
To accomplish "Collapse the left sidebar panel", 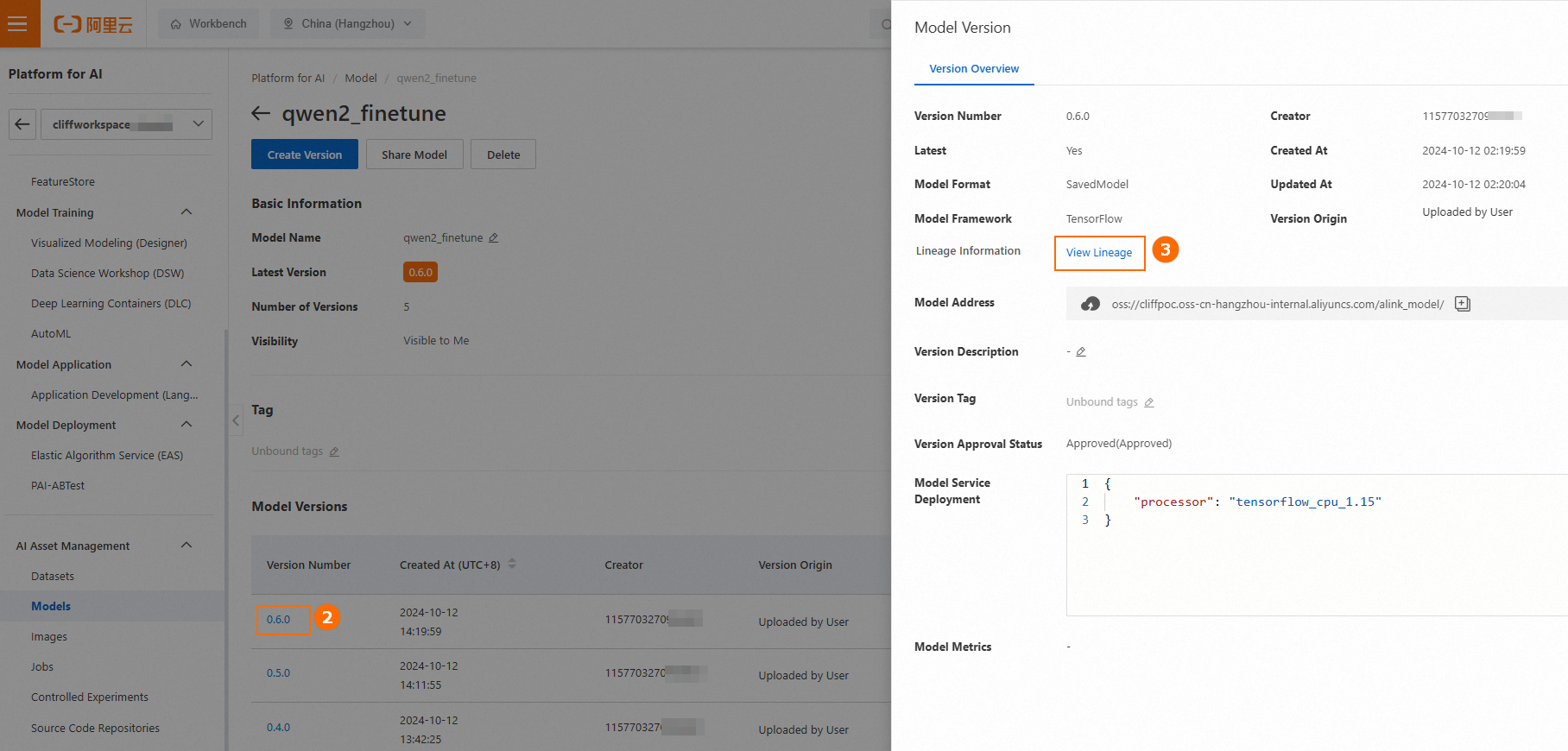I will [x=236, y=420].
